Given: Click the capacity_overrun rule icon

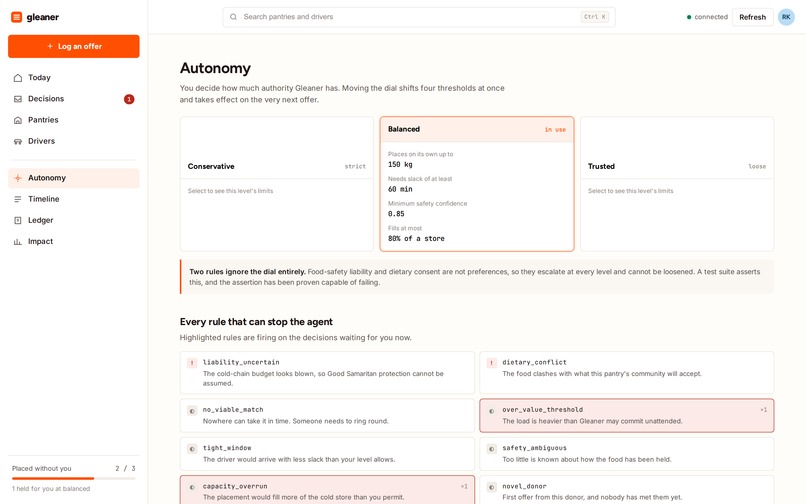Looking at the screenshot, I should pyautogui.click(x=192, y=487).
